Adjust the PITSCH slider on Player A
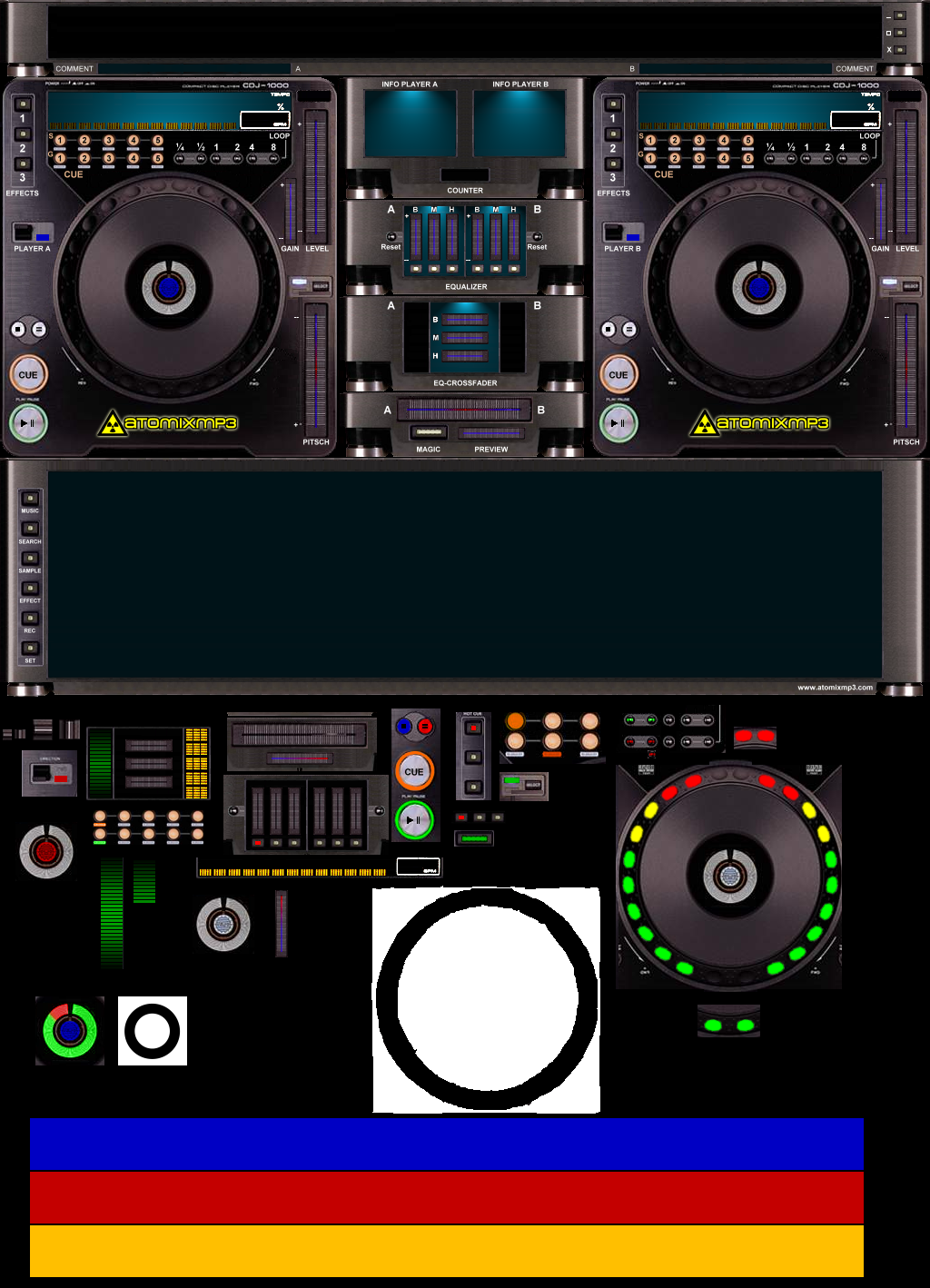The width and height of the screenshot is (930, 1288). [x=316, y=370]
